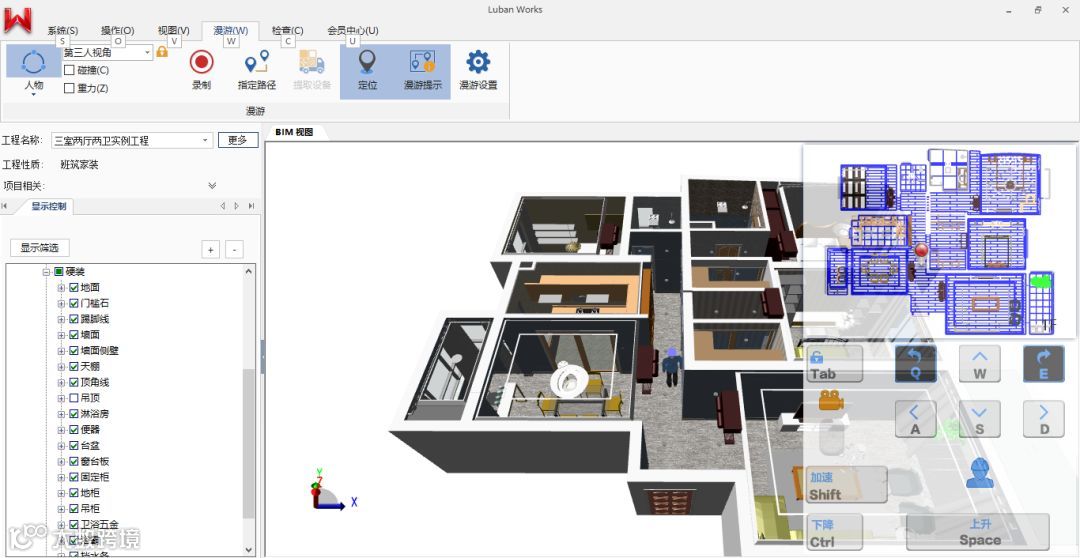The width and height of the screenshot is (1080, 558).
Task: Open the 视图(V) ribbon tab
Action: 173,31
